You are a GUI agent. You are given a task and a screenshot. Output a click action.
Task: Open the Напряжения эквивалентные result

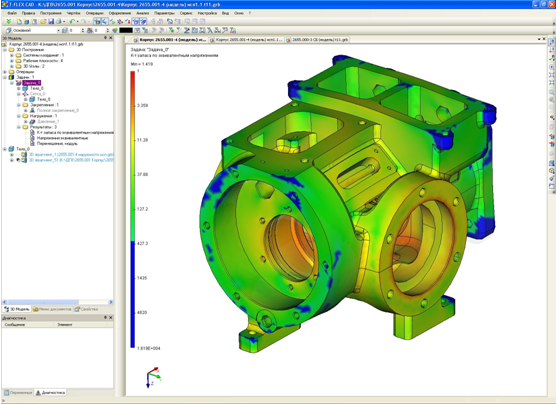point(62,138)
